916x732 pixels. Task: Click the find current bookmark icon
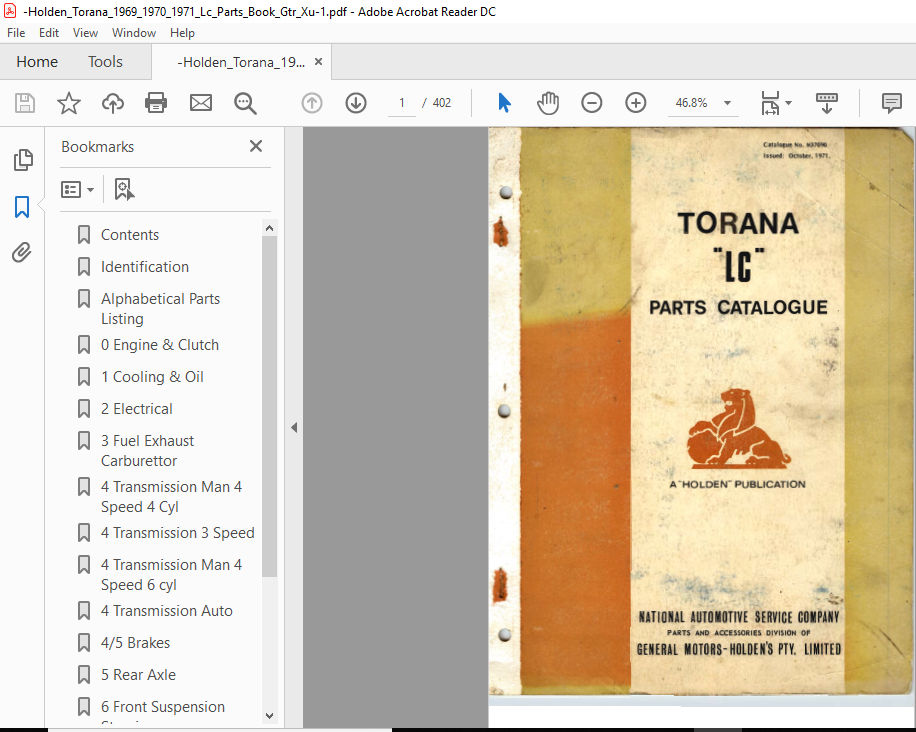click(124, 190)
